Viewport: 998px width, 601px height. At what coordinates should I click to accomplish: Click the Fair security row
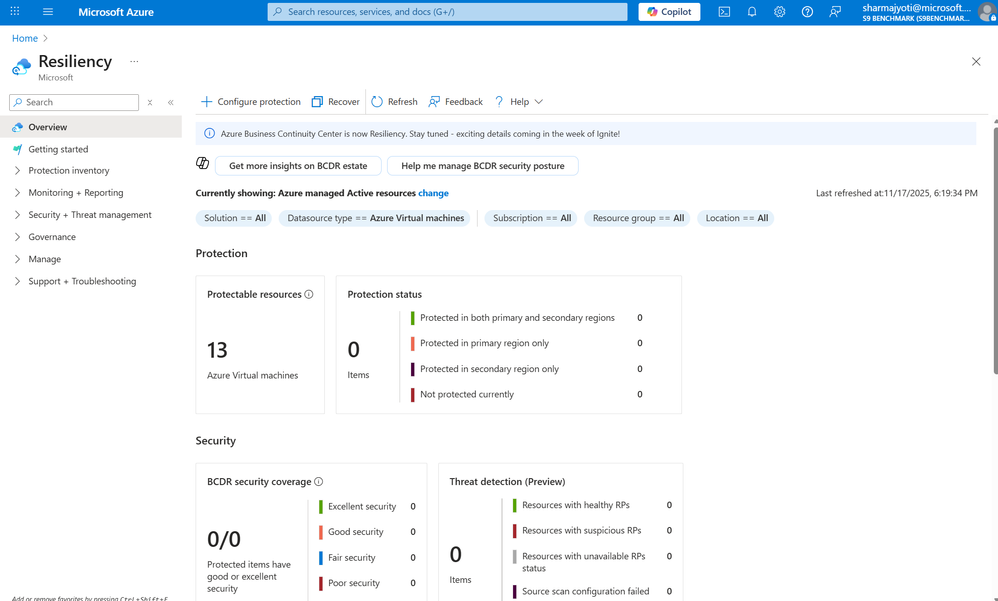(367, 557)
